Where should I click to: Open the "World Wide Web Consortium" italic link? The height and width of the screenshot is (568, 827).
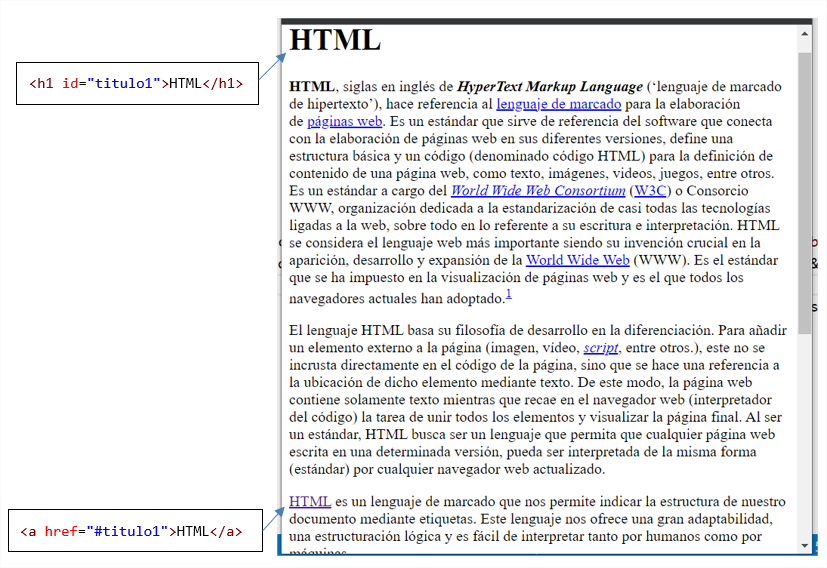pos(538,190)
